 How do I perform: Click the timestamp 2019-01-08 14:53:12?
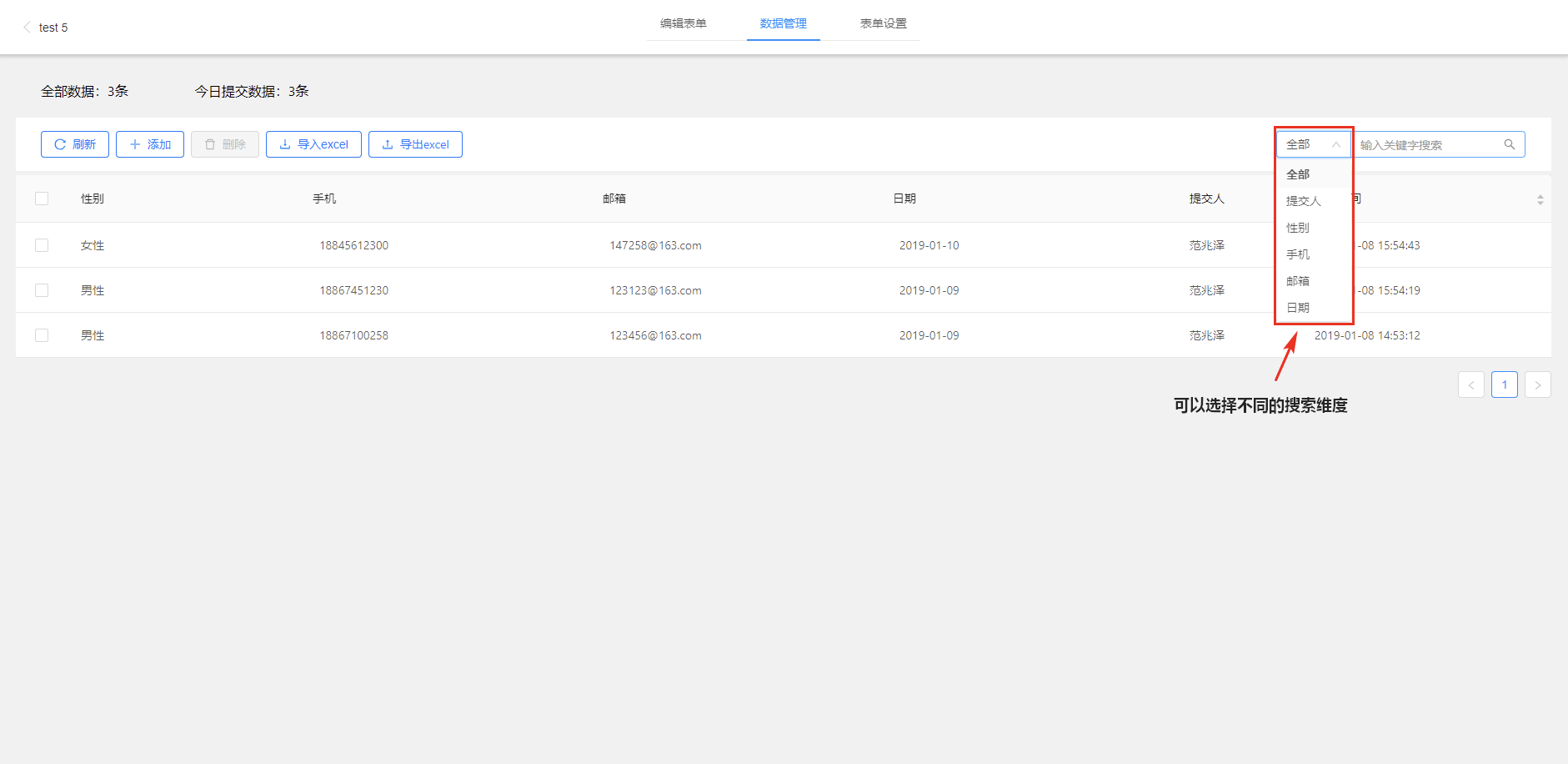point(1367,335)
